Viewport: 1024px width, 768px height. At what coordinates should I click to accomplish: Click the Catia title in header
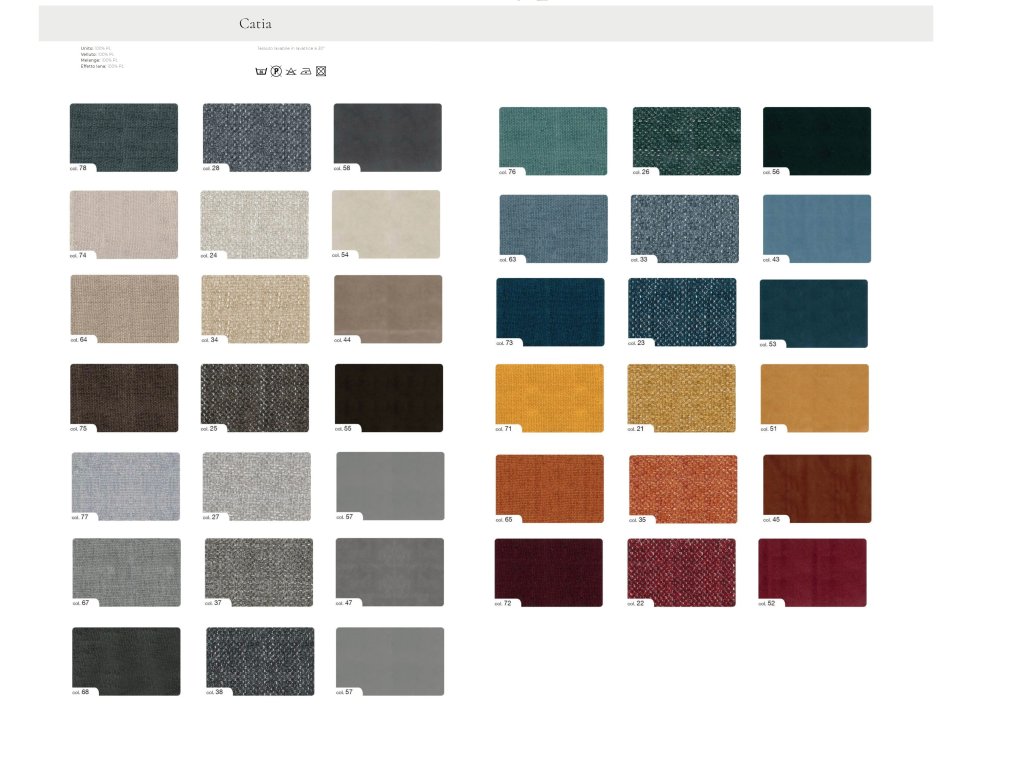point(255,23)
